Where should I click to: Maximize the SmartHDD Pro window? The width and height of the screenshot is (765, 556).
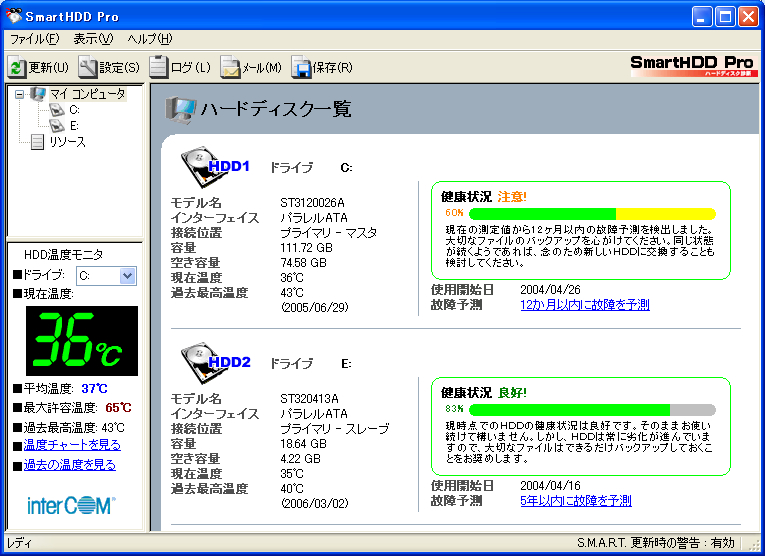tap(725, 17)
